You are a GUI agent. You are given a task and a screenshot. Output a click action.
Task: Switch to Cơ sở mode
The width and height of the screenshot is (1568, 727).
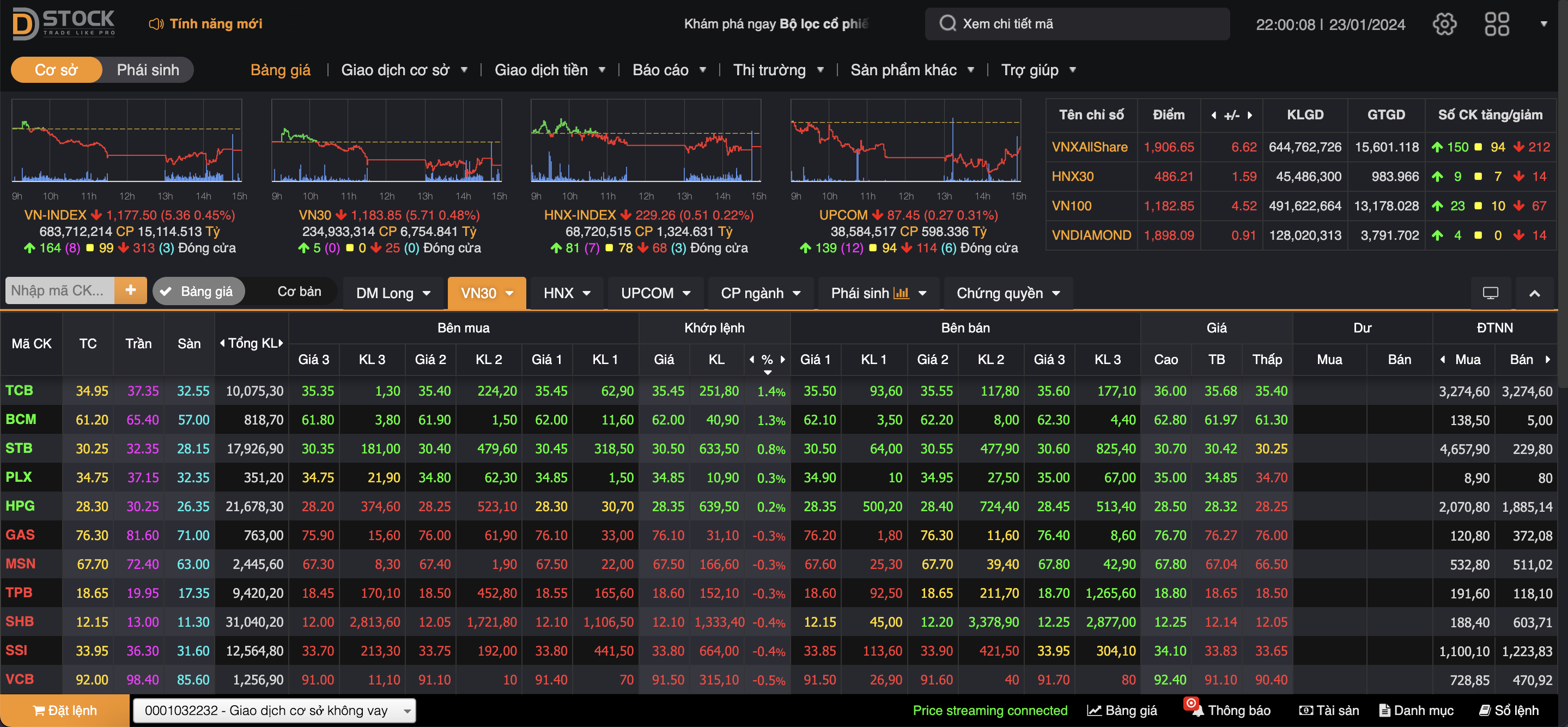[x=56, y=70]
